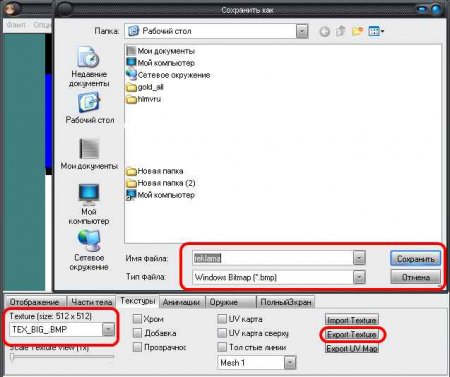Image resolution: width=450 pixels, height=377 pixels.
Task: Open Мои документы in places bar
Action: point(89,154)
